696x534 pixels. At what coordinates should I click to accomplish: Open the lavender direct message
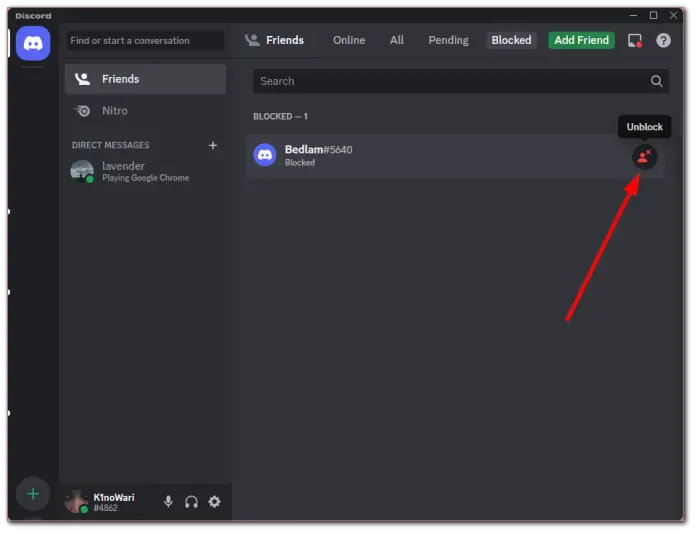click(146, 171)
